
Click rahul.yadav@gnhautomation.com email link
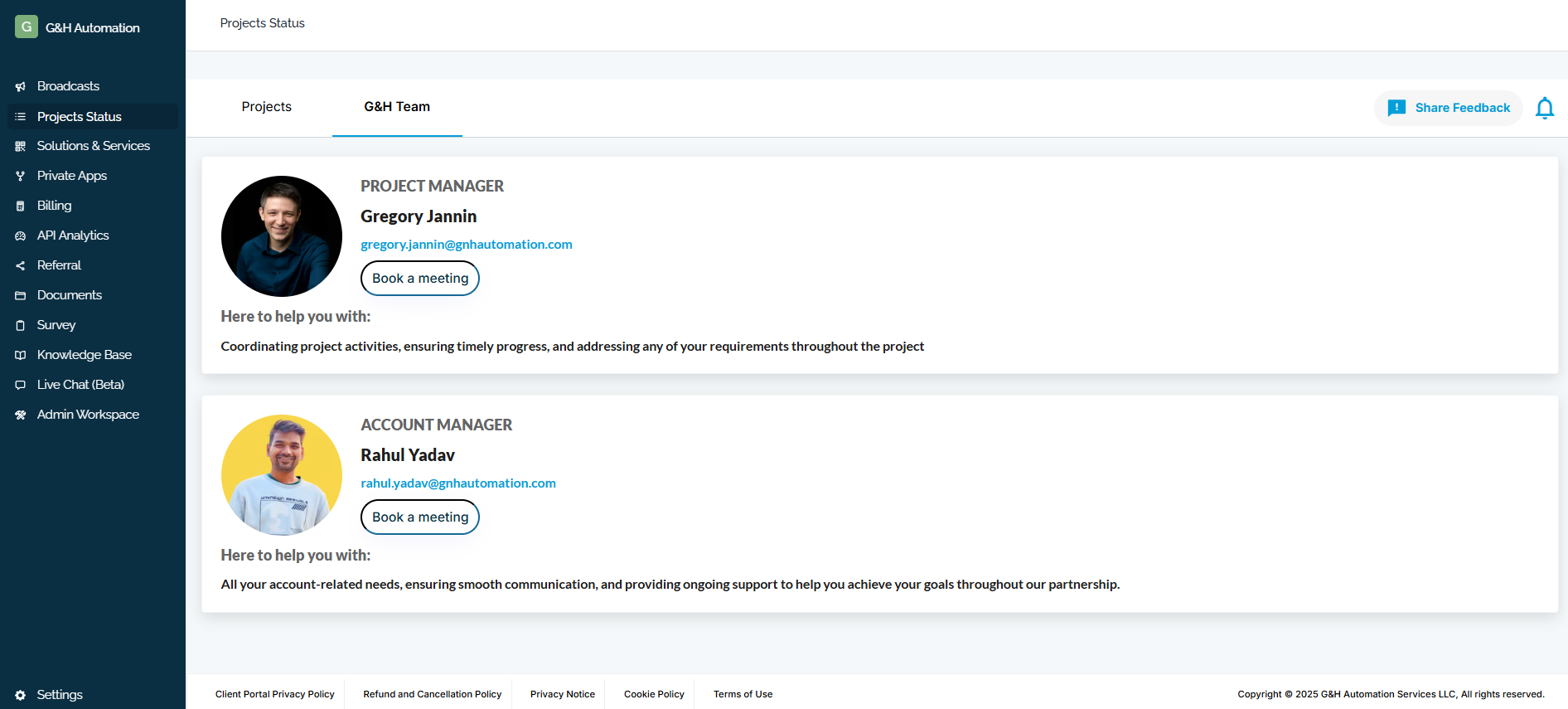click(x=458, y=483)
